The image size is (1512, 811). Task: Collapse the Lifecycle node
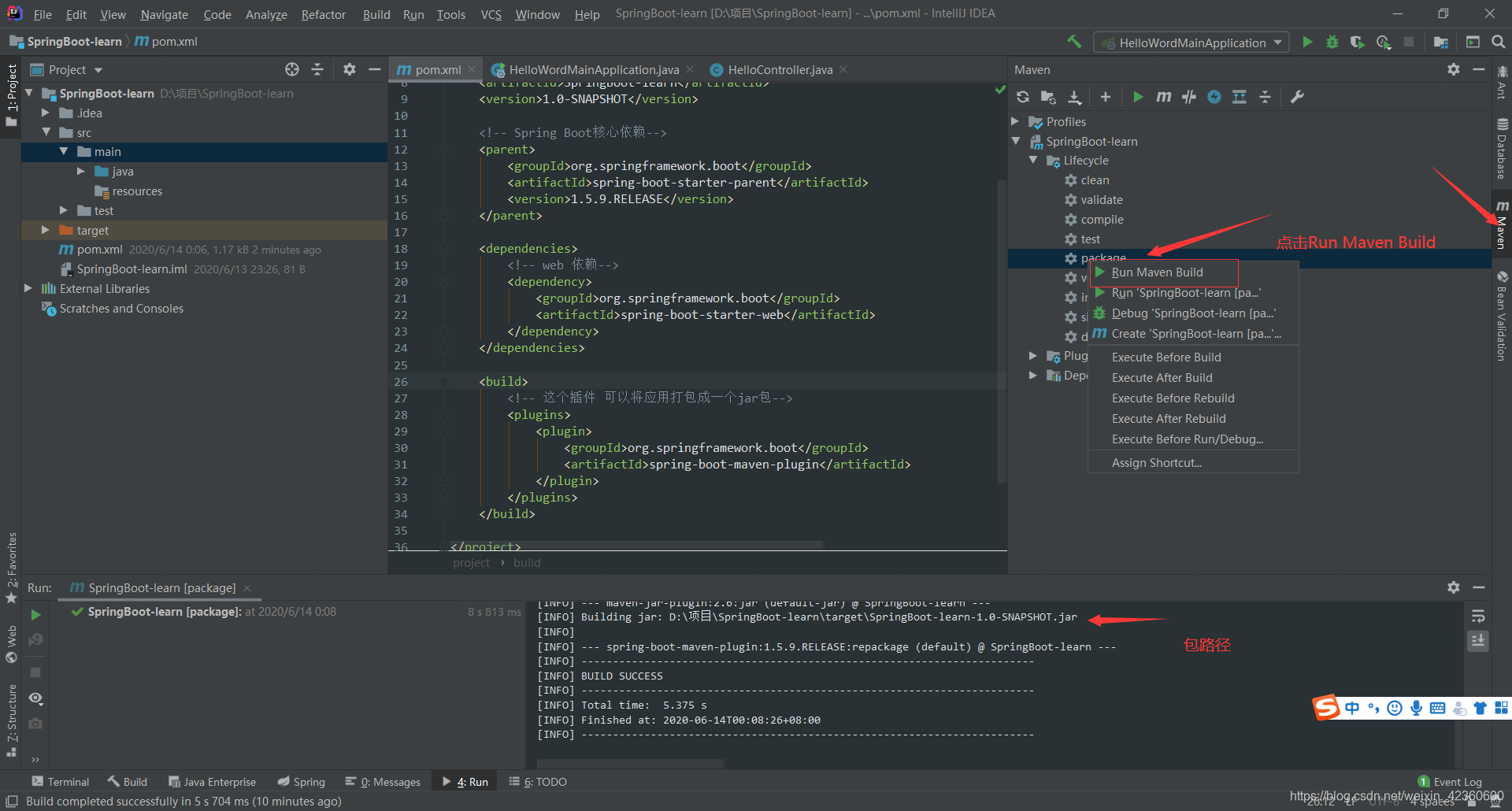(1033, 160)
